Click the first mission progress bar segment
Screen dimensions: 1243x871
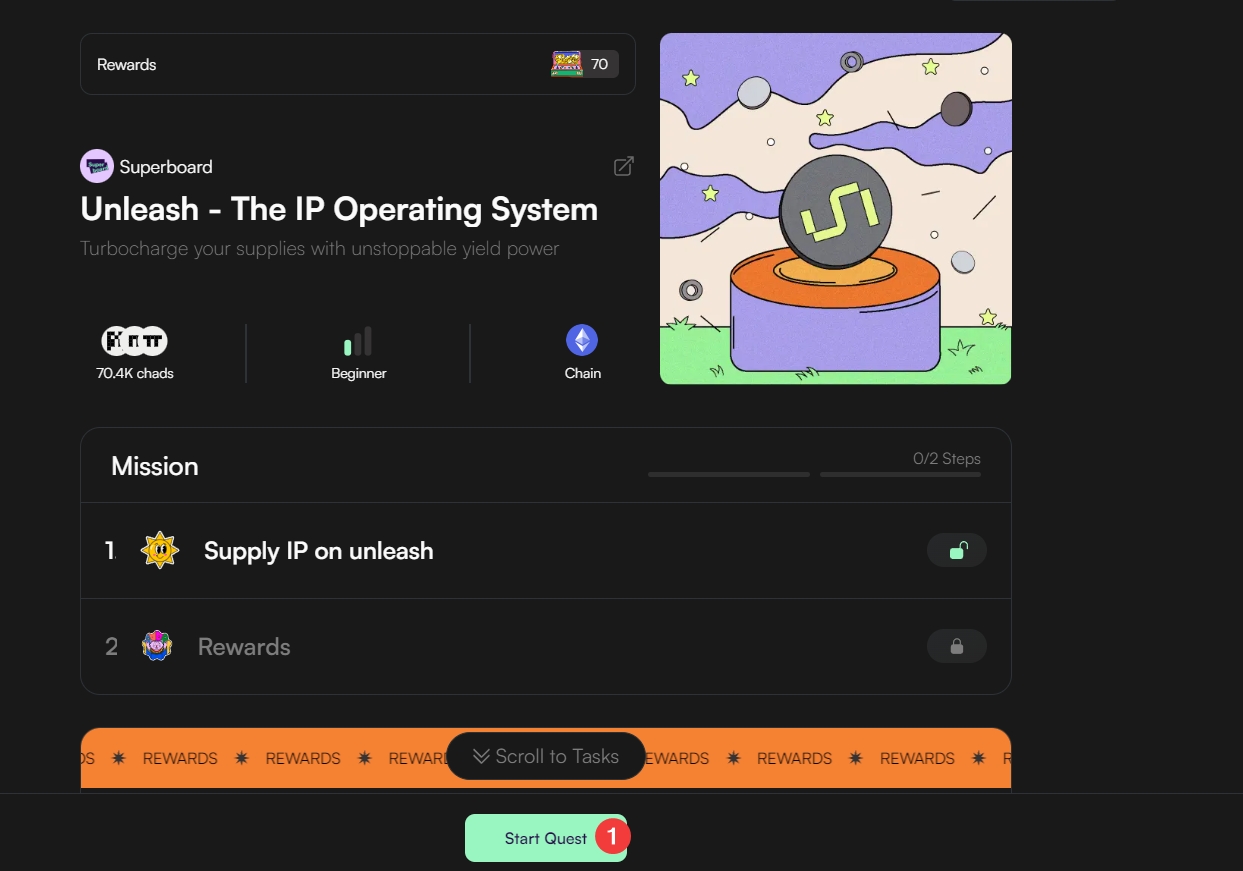pos(729,474)
